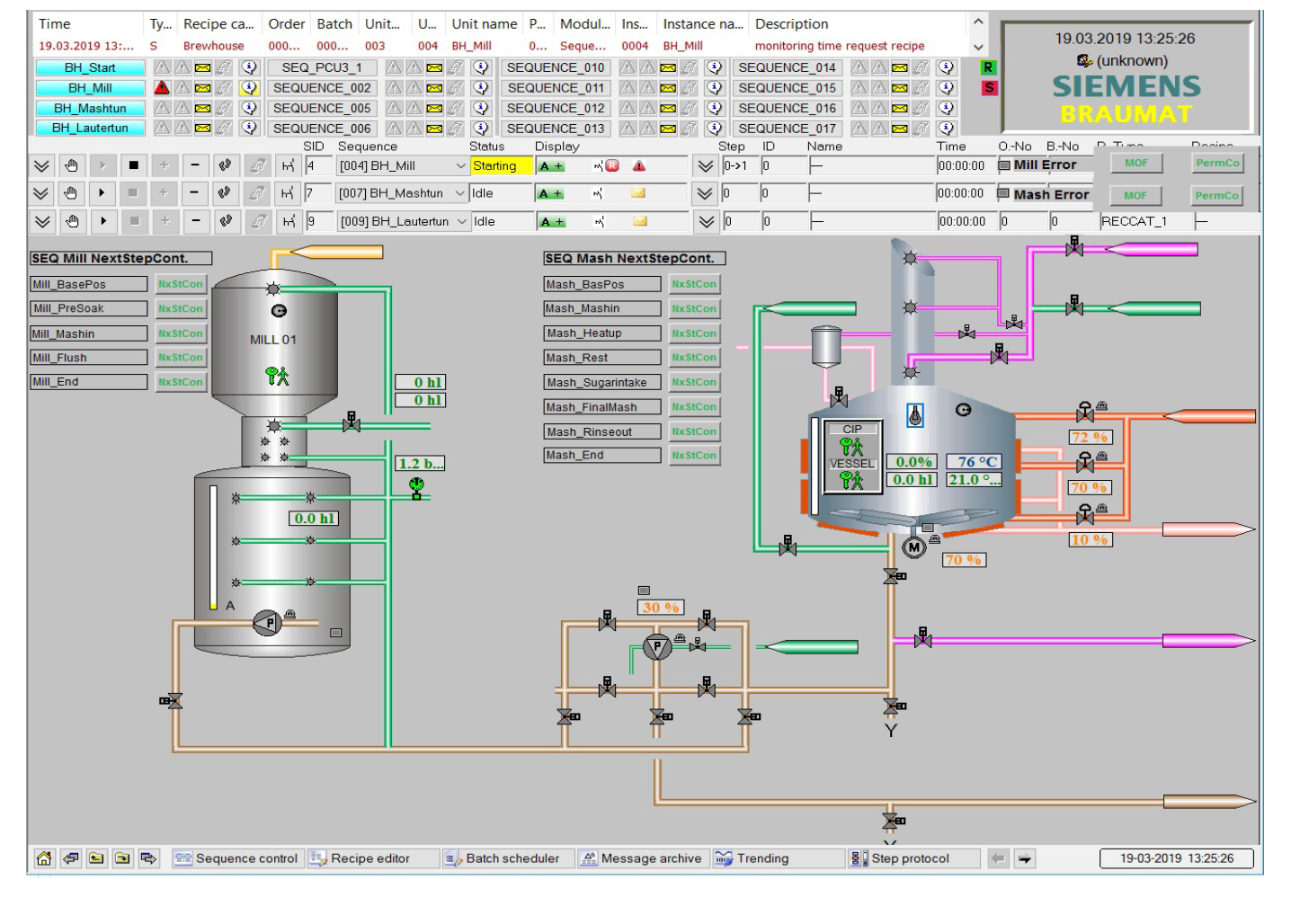Toggle the valve on the mill inlet pipe
This screenshot has height=924, width=1291.
[351, 422]
